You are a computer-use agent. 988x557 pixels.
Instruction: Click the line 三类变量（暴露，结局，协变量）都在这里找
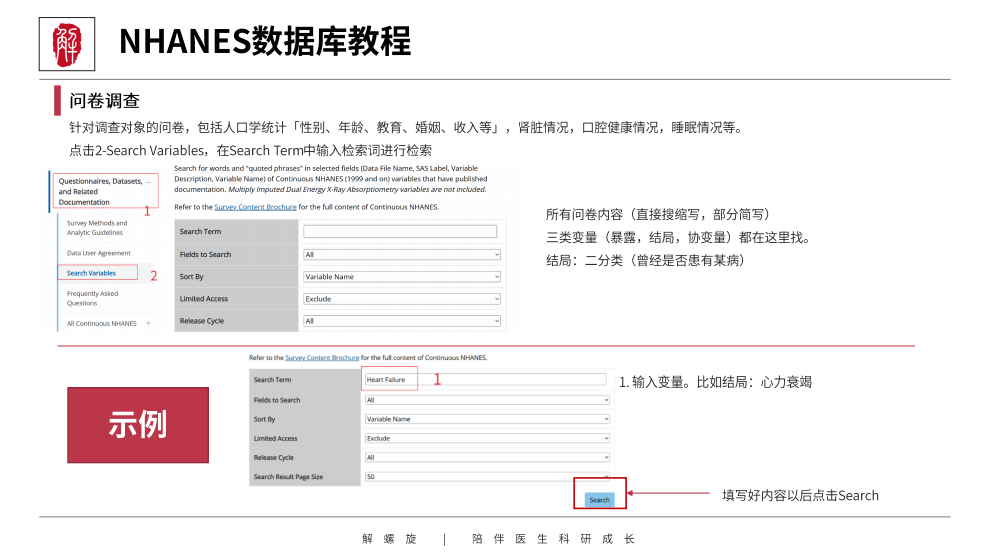pos(675,238)
